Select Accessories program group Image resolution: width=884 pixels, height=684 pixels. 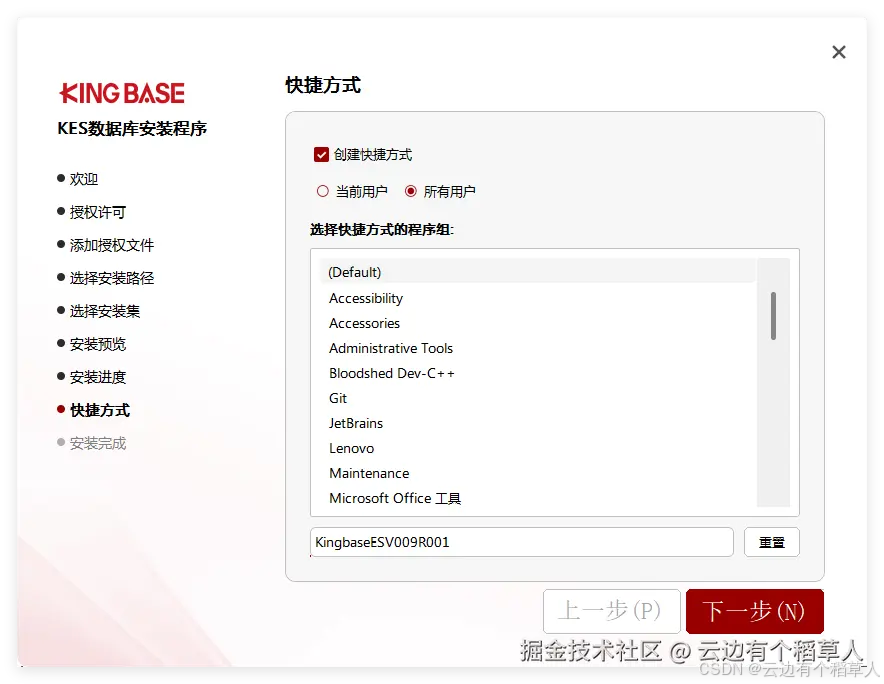537,323
